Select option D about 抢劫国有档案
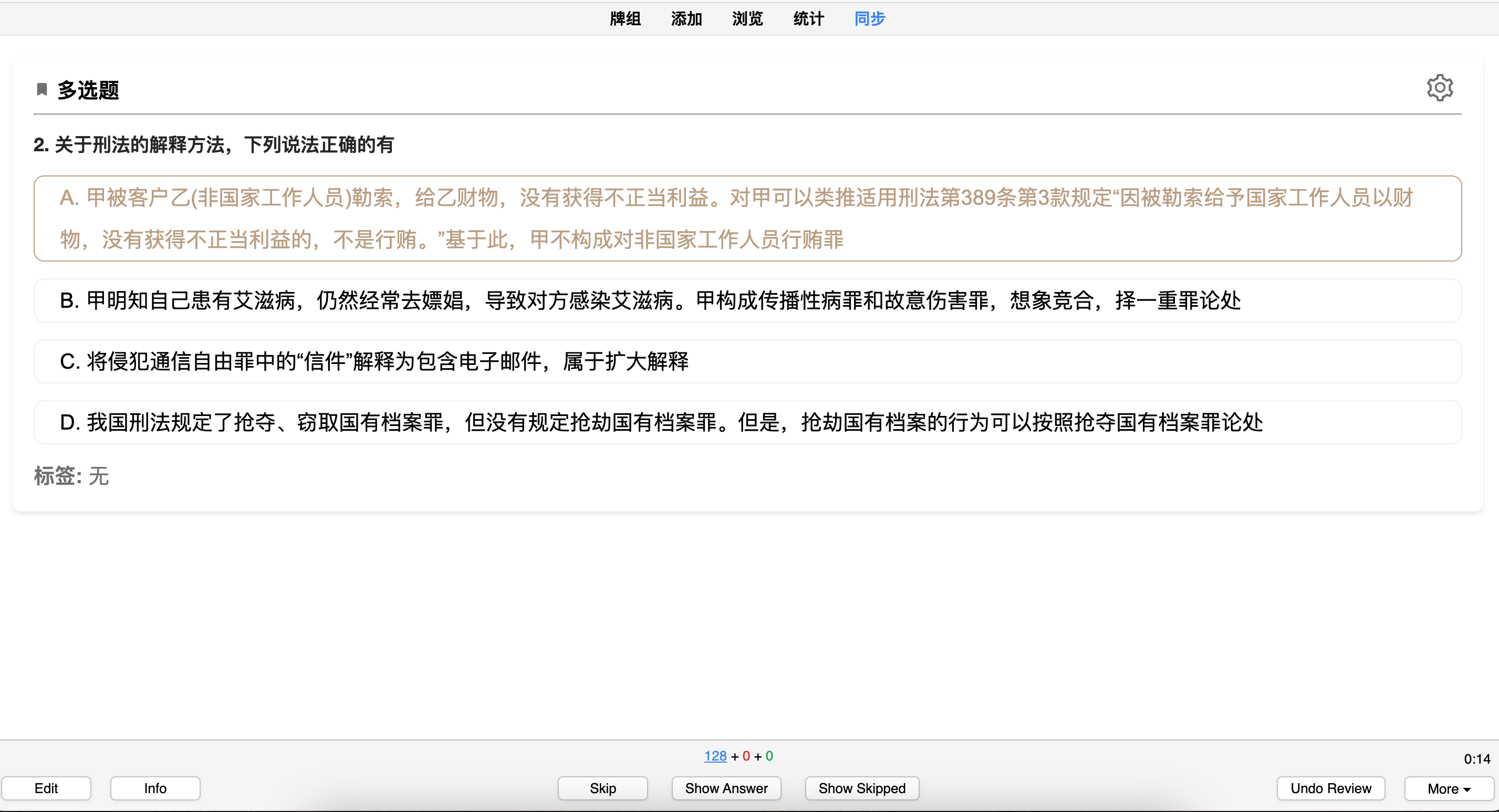1499x812 pixels. point(748,423)
